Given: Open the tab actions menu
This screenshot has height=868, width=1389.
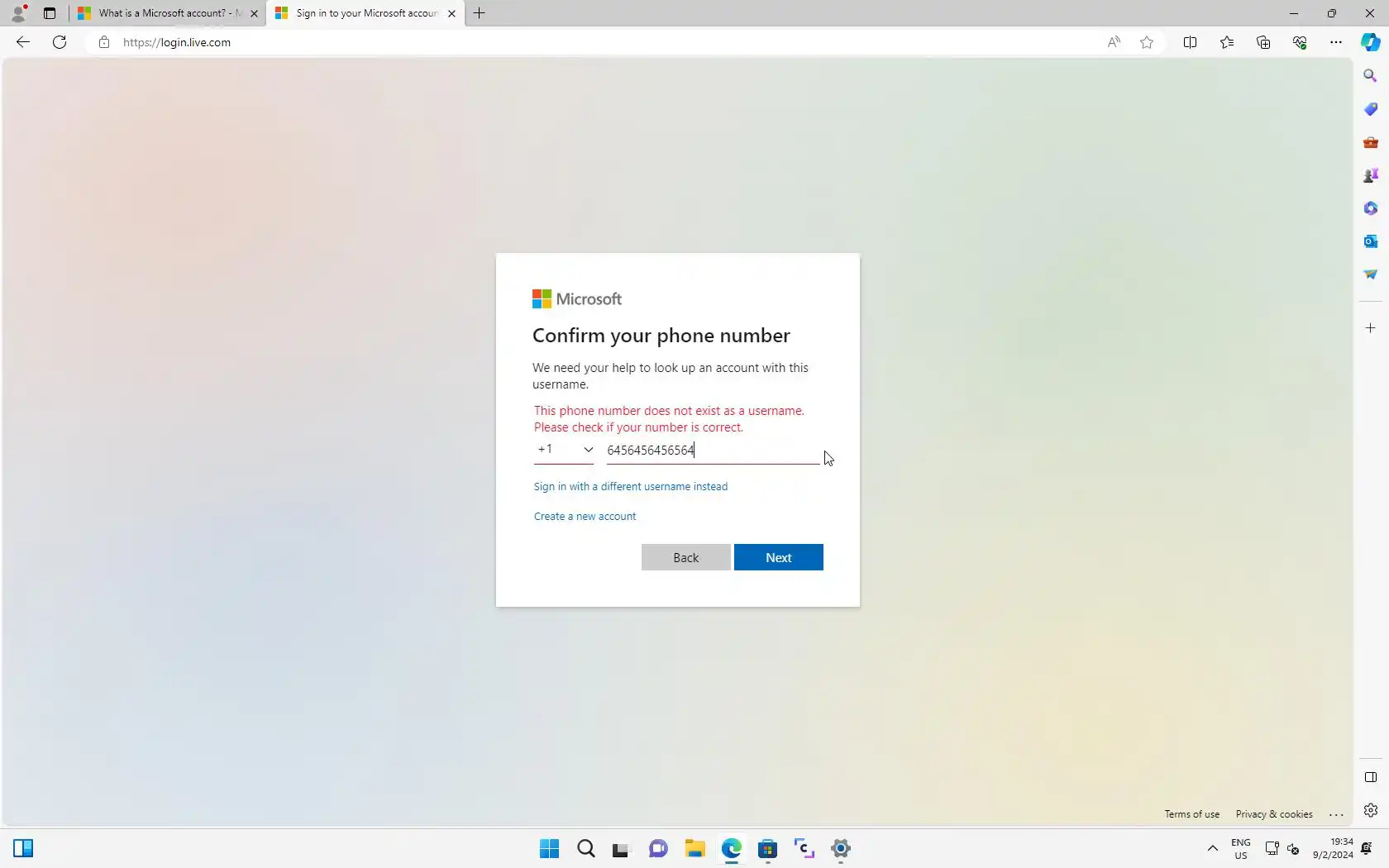Looking at the screenshot, I should (50, 13).
